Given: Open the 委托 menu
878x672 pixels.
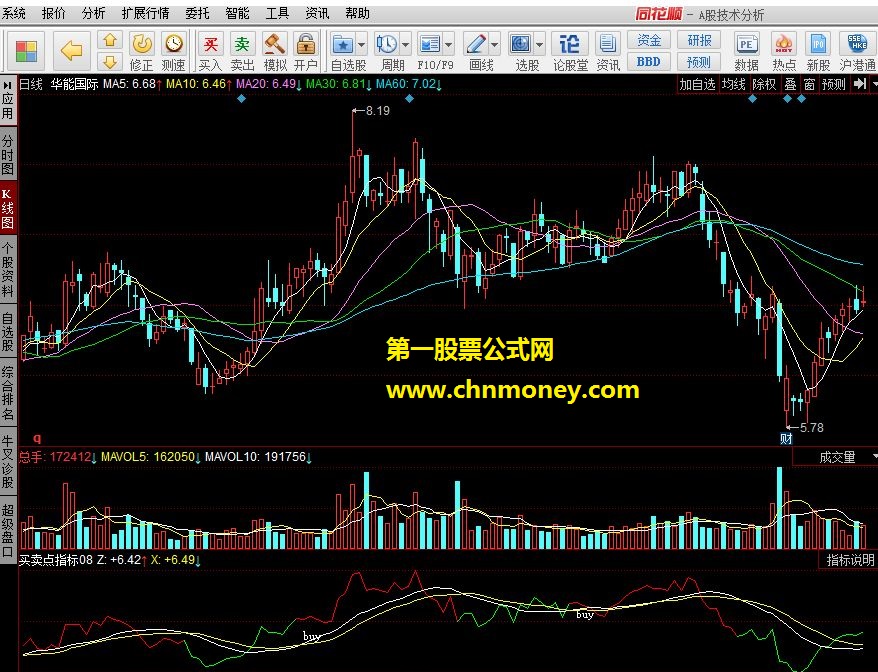Looking at the screenshot, I should 197,13.
